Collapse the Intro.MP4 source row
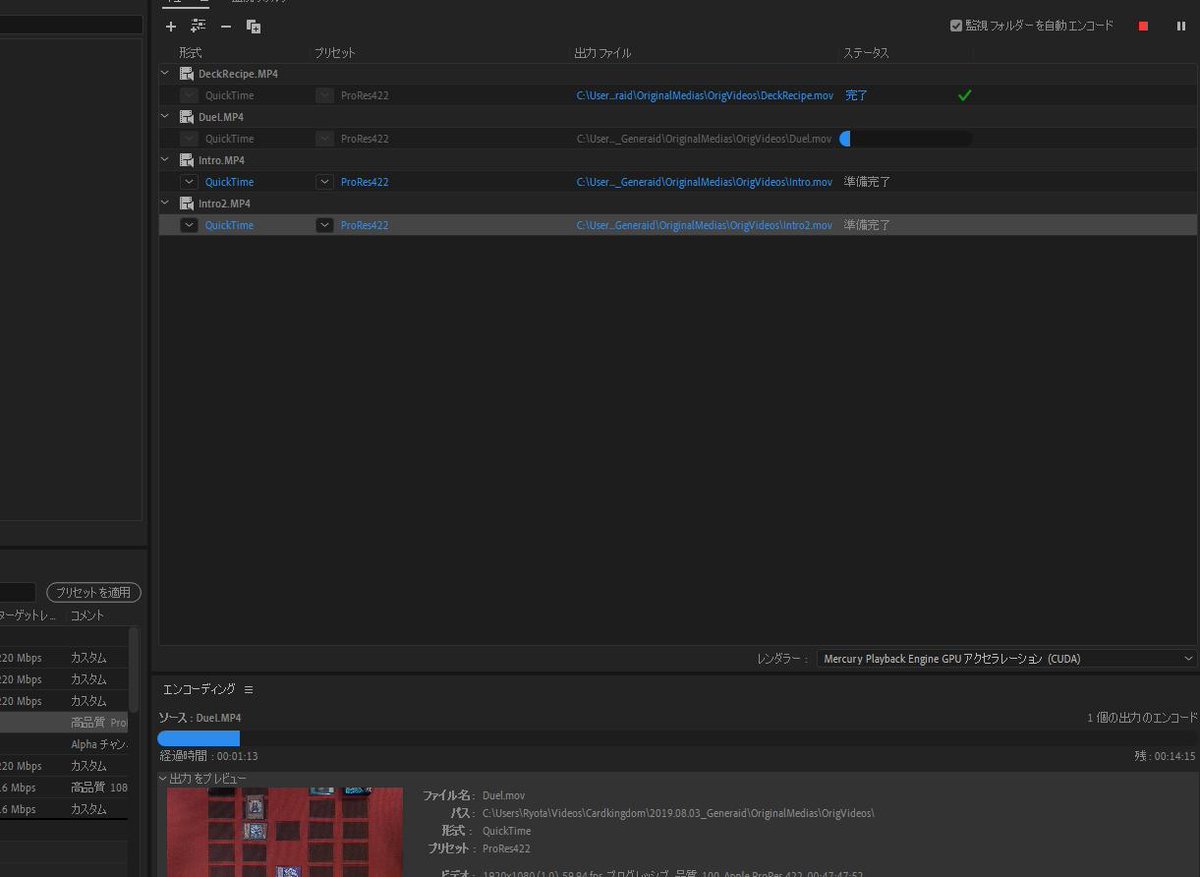The height and width of the screenshot is (877, 1200). click(165, 160)
